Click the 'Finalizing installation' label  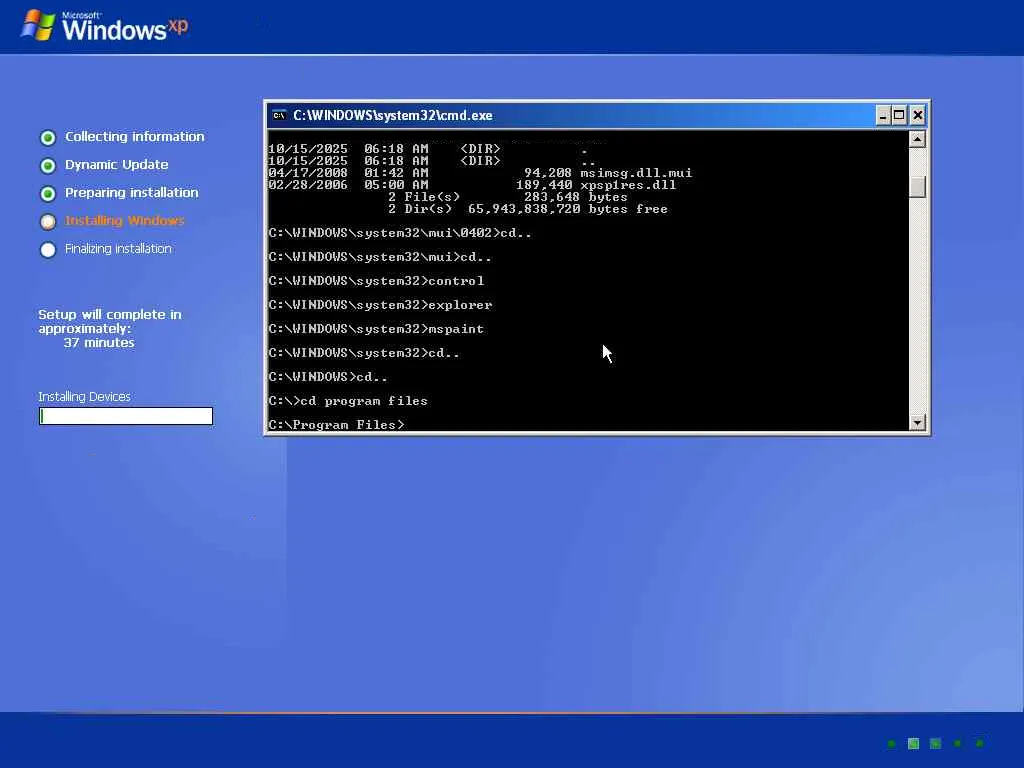point(118,249)
